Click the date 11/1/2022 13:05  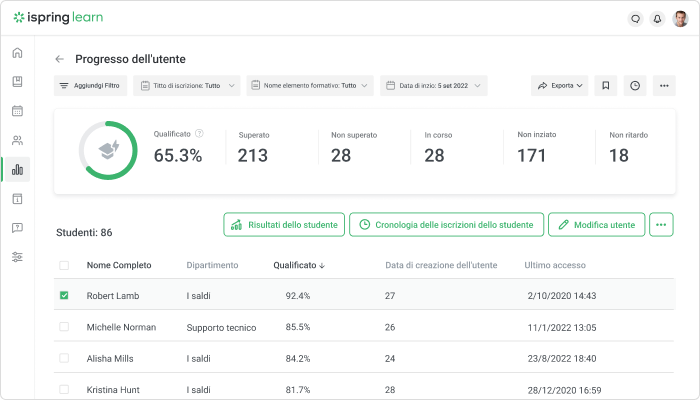pyautogui.click(x=562, y=327)
